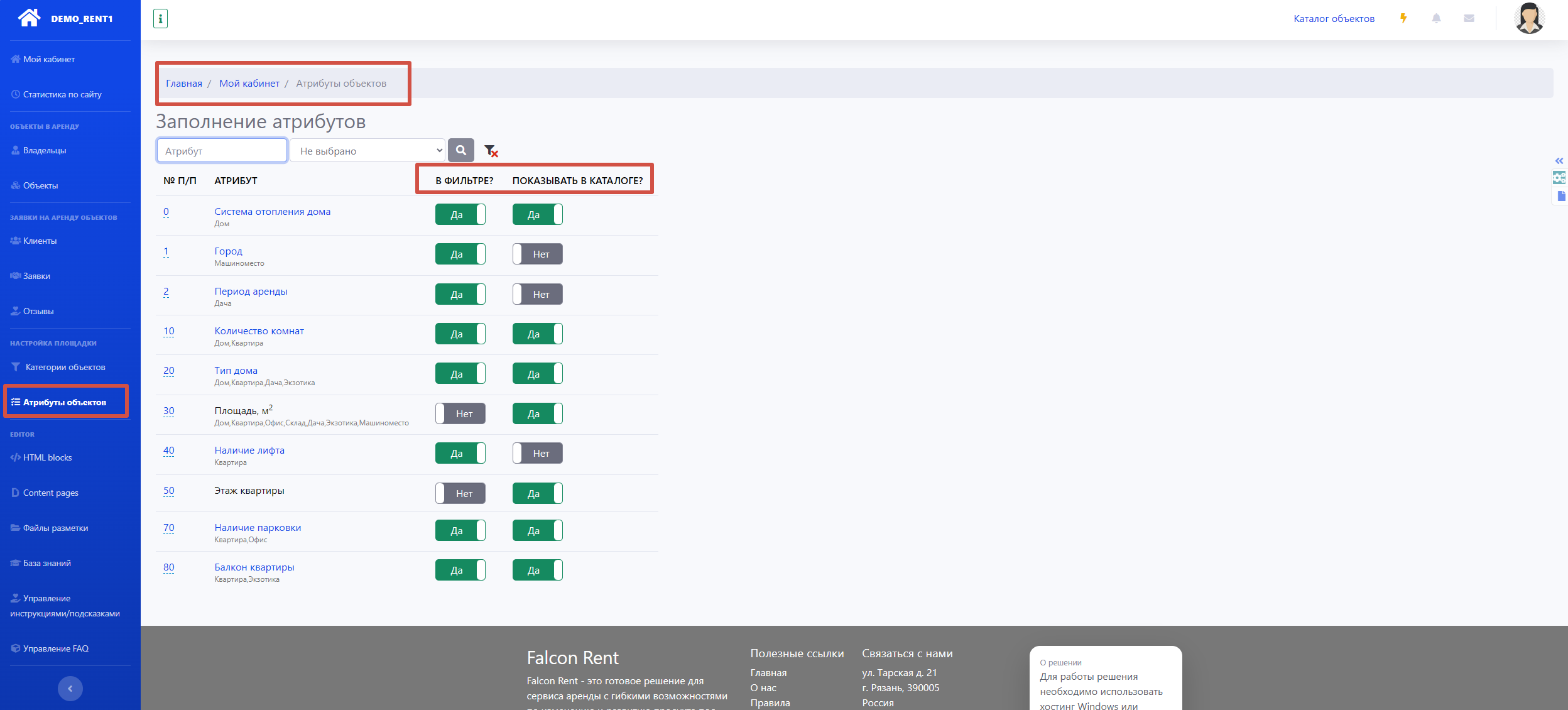Toggle filter switch for Система отопления дома
1568x710 pixels.
pos(460,214)
